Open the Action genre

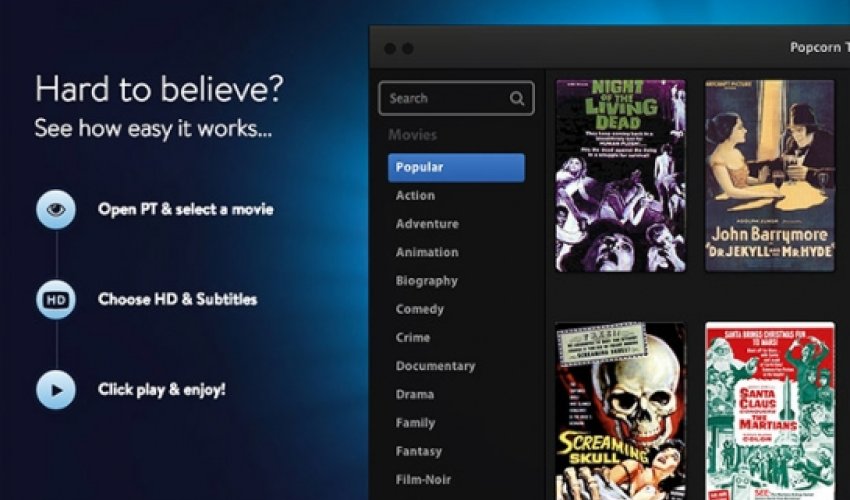pos(415,196)
